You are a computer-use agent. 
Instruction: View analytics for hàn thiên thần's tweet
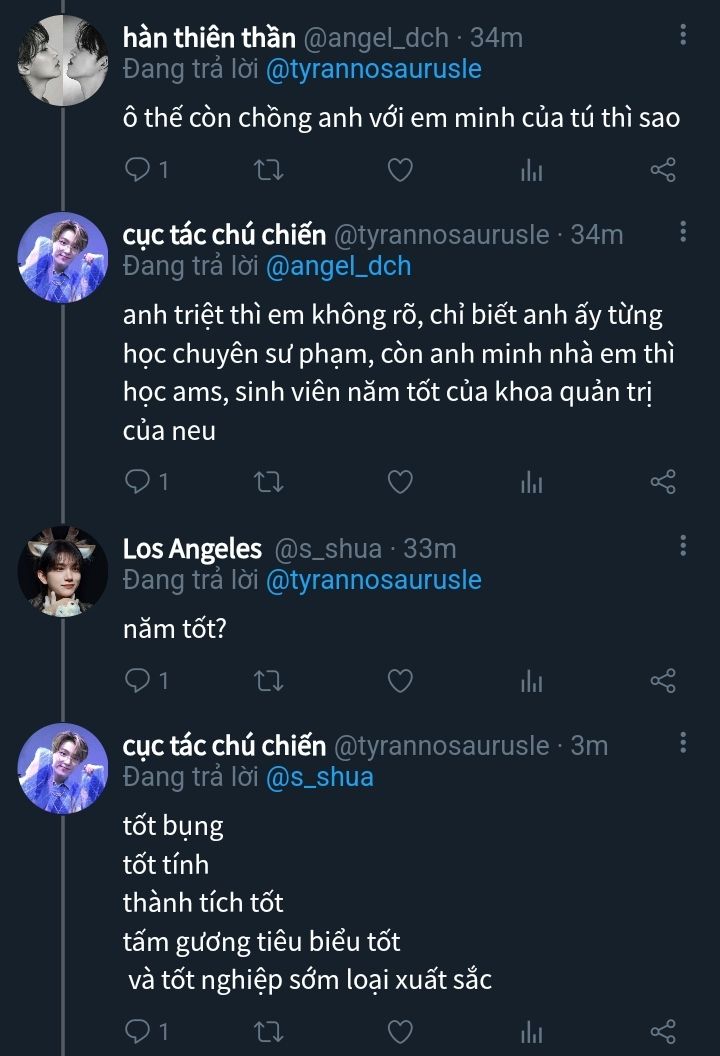click(531, 170)
